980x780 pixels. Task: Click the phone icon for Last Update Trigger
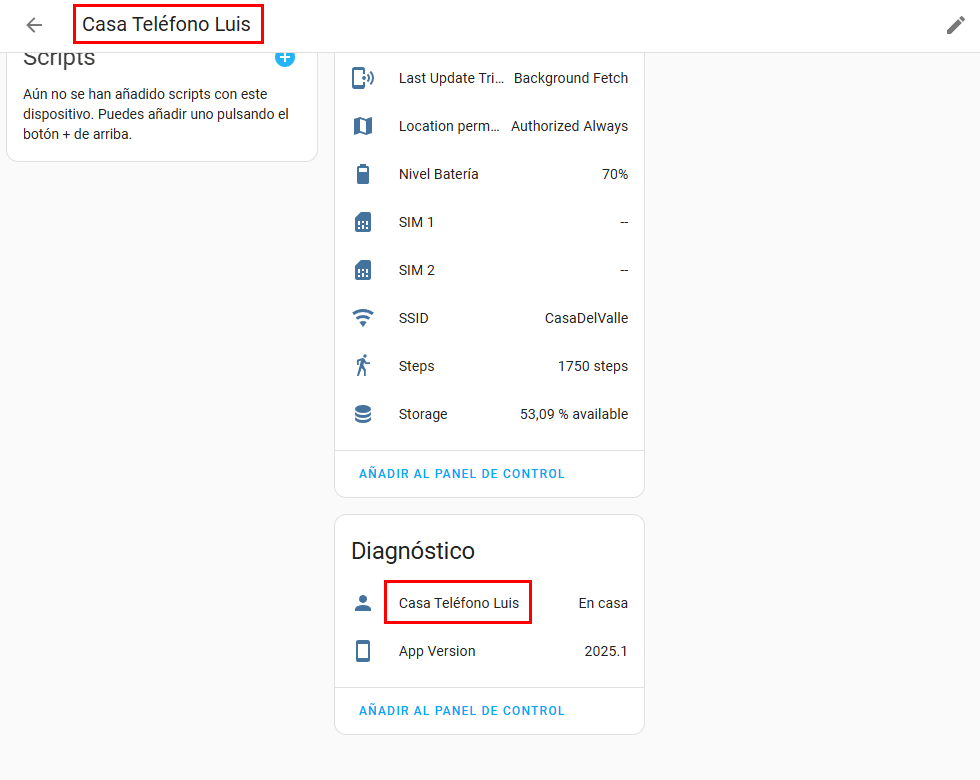(x=363, y=78)
